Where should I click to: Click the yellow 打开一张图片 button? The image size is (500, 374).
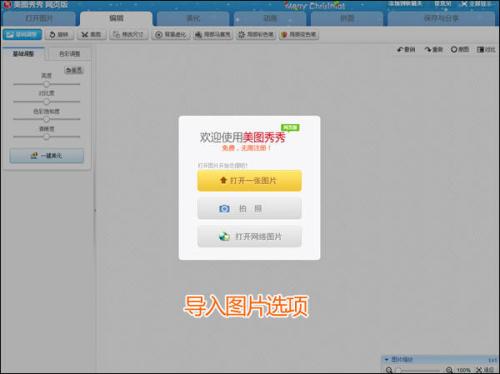(249, 181)
